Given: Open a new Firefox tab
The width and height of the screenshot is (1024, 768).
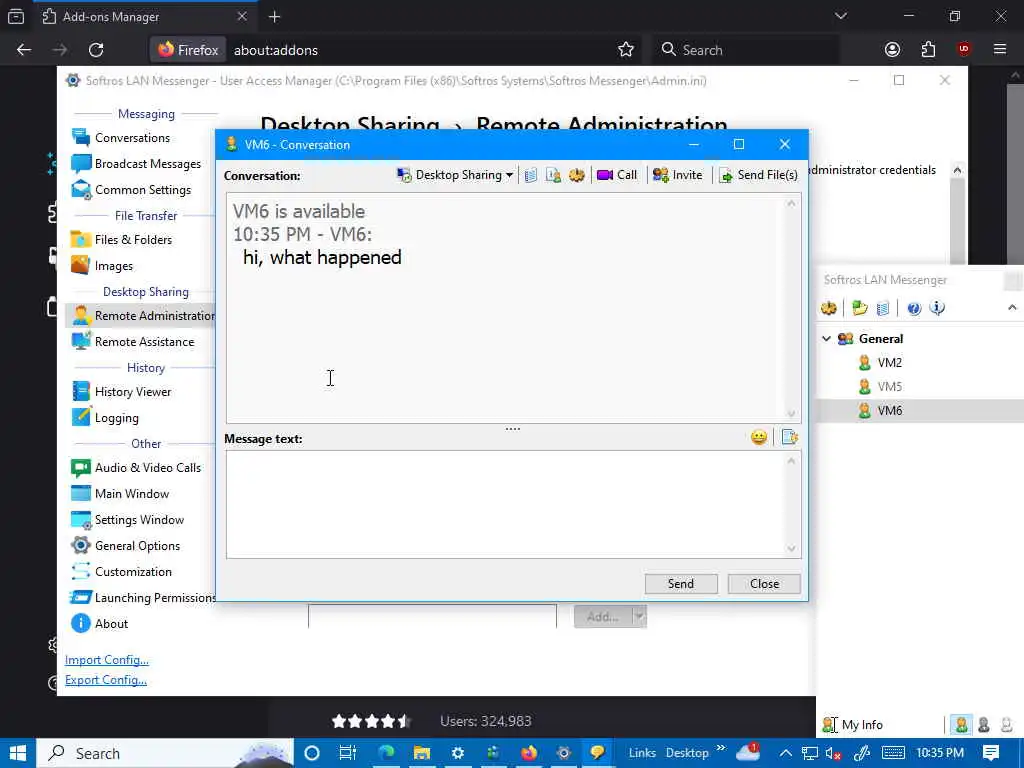Looking at the screenshot, I should [274, 17].
